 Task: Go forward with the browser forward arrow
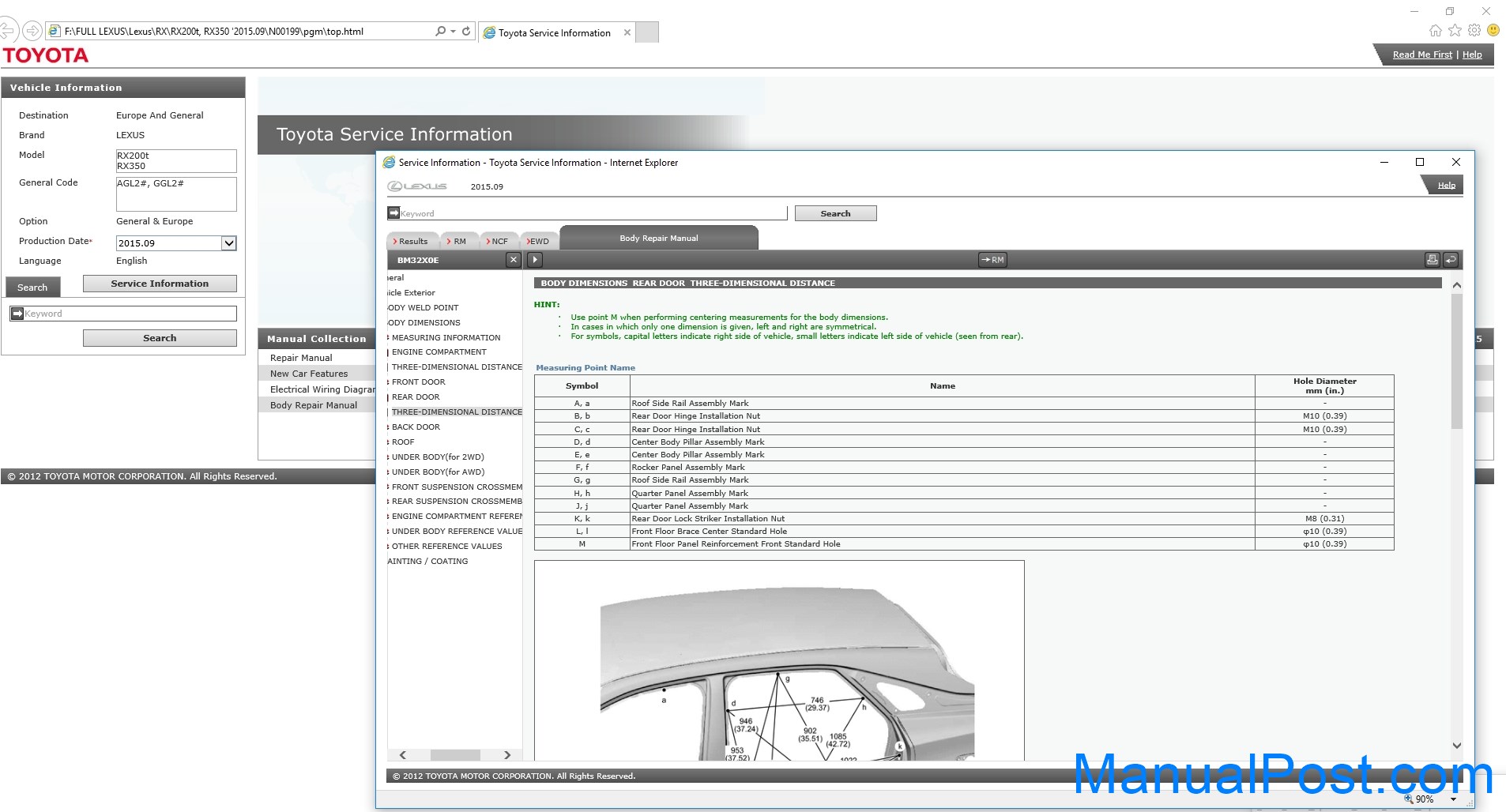tap(32, 31)
